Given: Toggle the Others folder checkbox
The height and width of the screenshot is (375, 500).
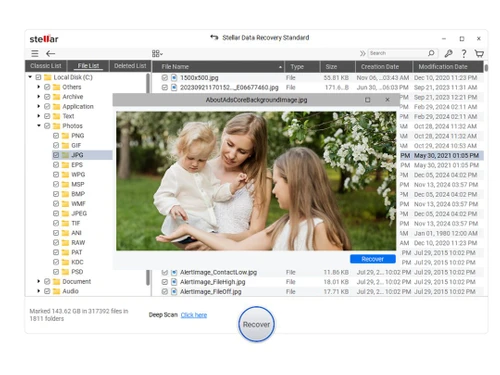Looking at the screenshot, I should [x=47, y=87].
